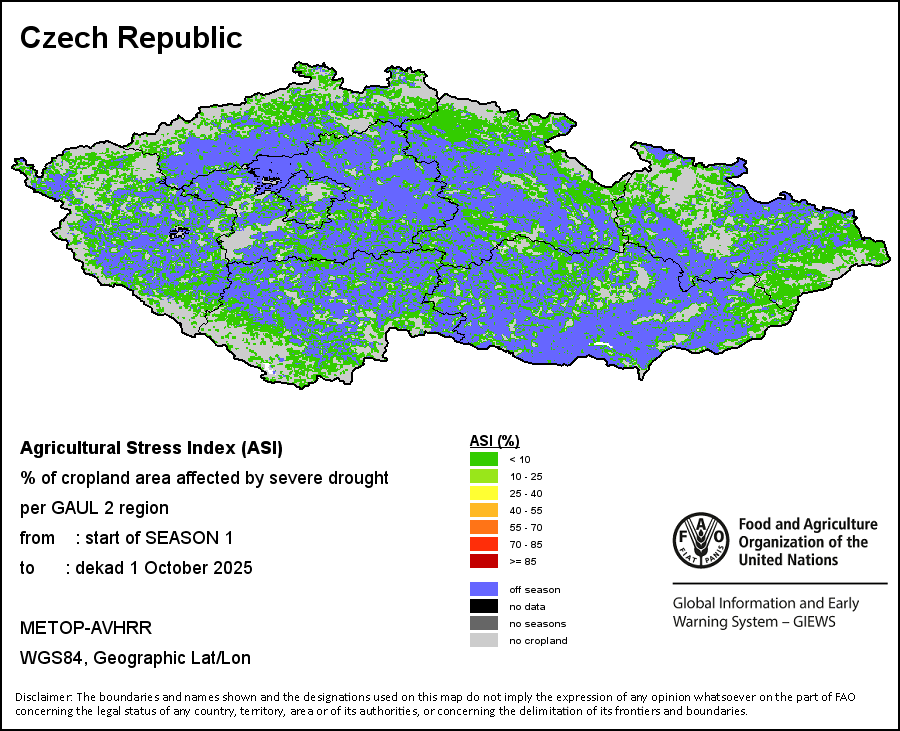This screenshot has height=731, width=900.
Task: Click the FAO emblem logo
Action: [x=702, y=541]
